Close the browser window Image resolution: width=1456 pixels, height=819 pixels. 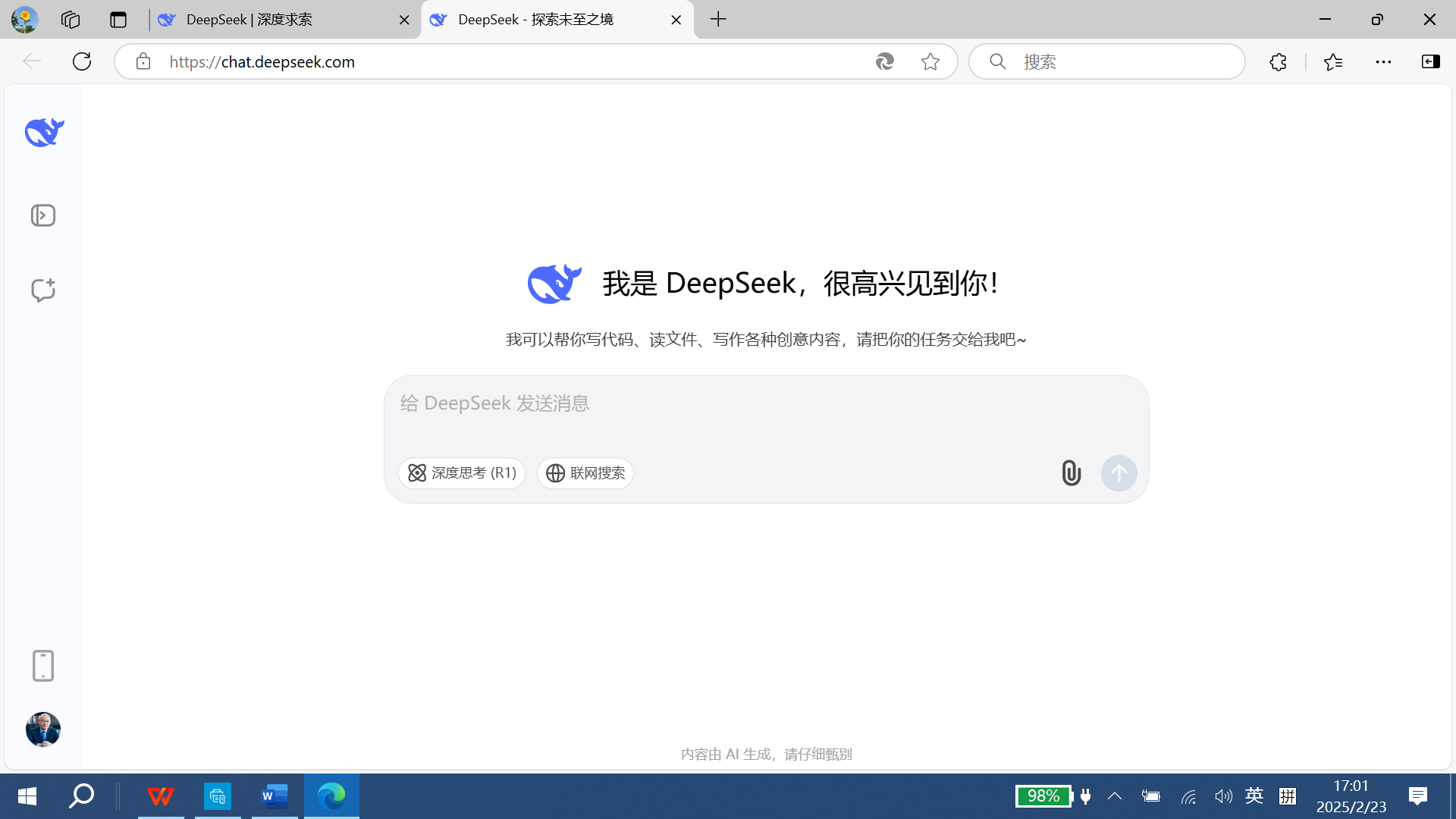pyautogui.click(x=1429, y=20)
